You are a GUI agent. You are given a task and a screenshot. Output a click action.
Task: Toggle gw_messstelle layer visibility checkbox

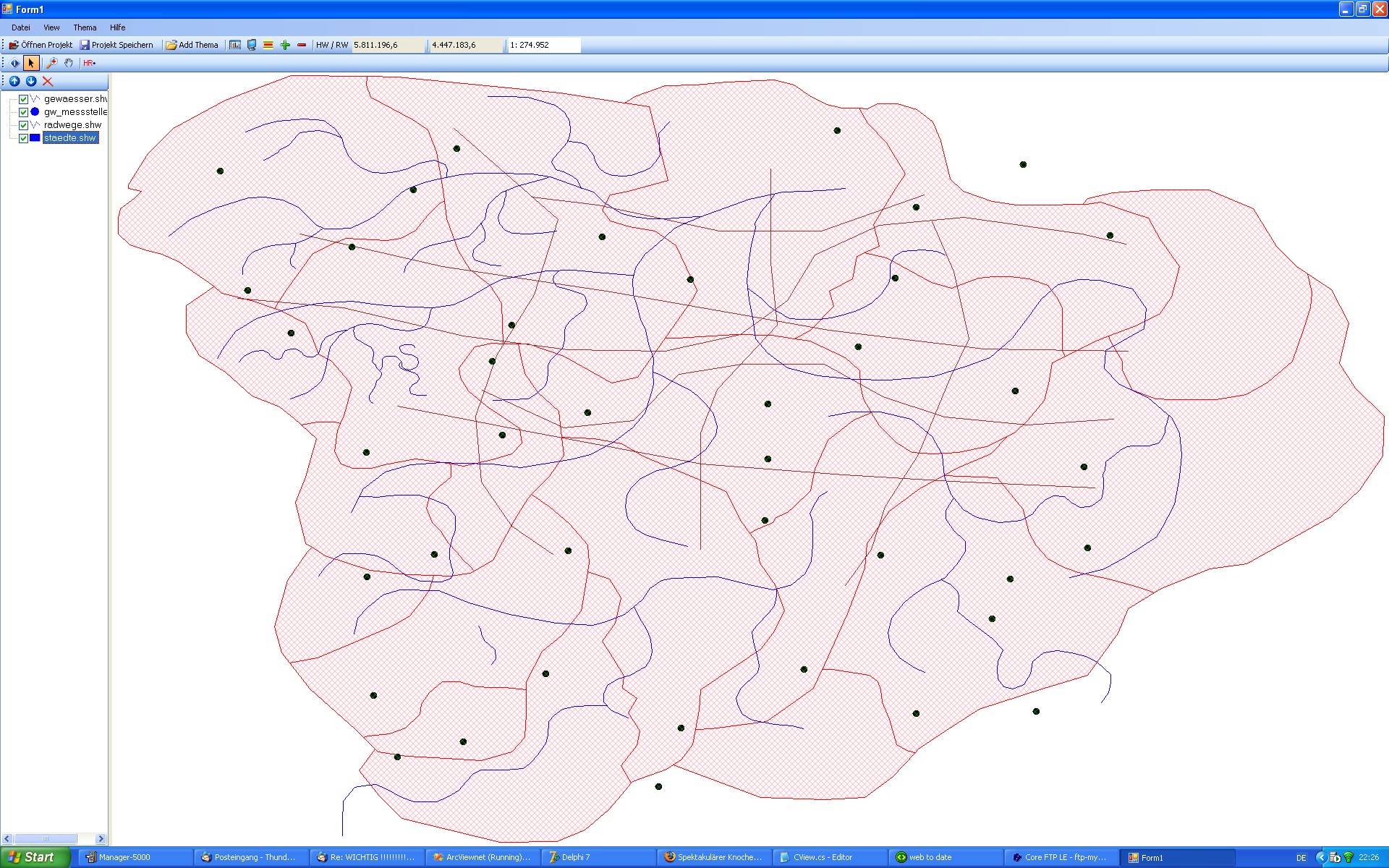(23, 112)
